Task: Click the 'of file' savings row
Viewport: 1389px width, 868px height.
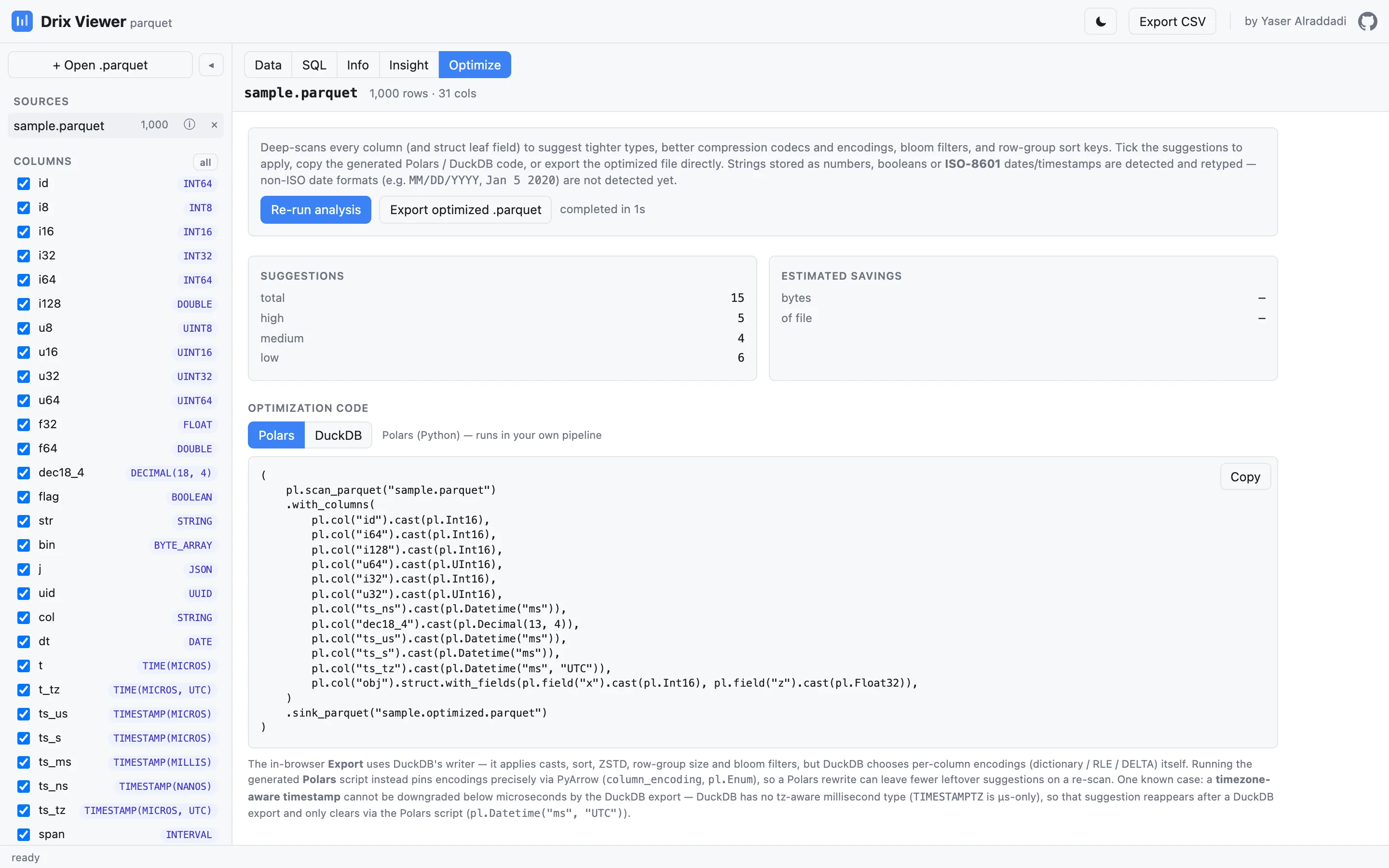Action: (x=1023, y=318)
